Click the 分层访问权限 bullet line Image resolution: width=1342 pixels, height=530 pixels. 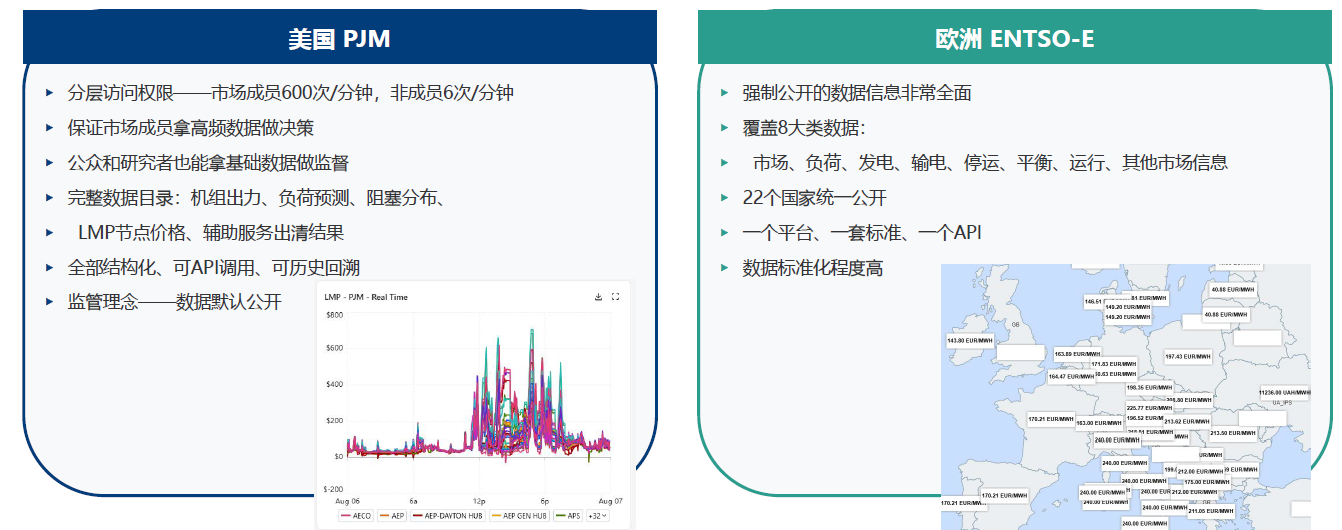290,93
